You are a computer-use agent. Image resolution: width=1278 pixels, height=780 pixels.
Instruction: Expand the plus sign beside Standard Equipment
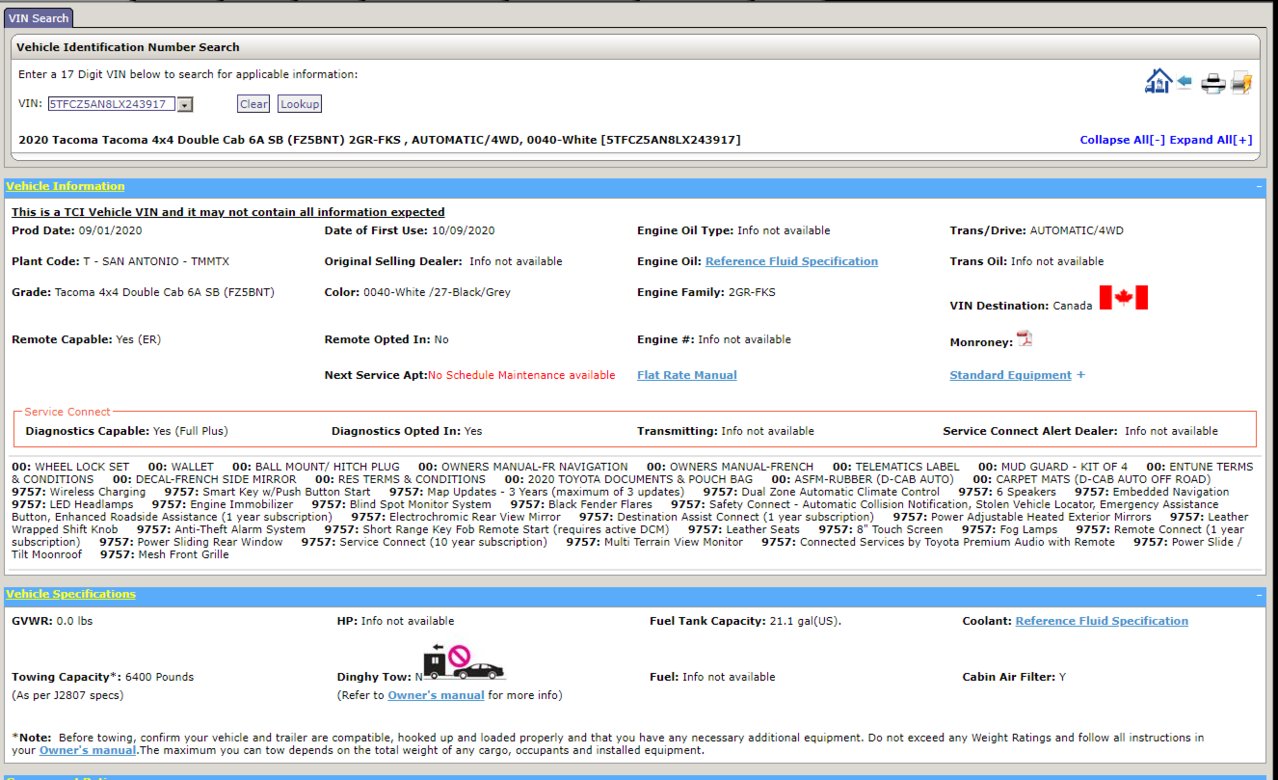(1081, 375)
